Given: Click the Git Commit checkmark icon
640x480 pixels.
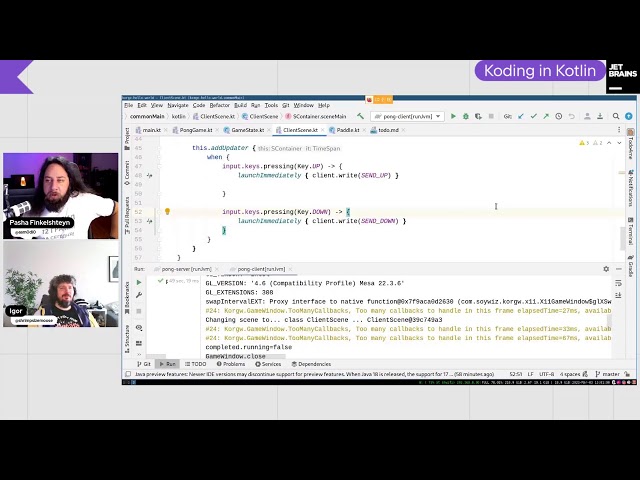Looking at the screenshot, I should click(533, 116).
